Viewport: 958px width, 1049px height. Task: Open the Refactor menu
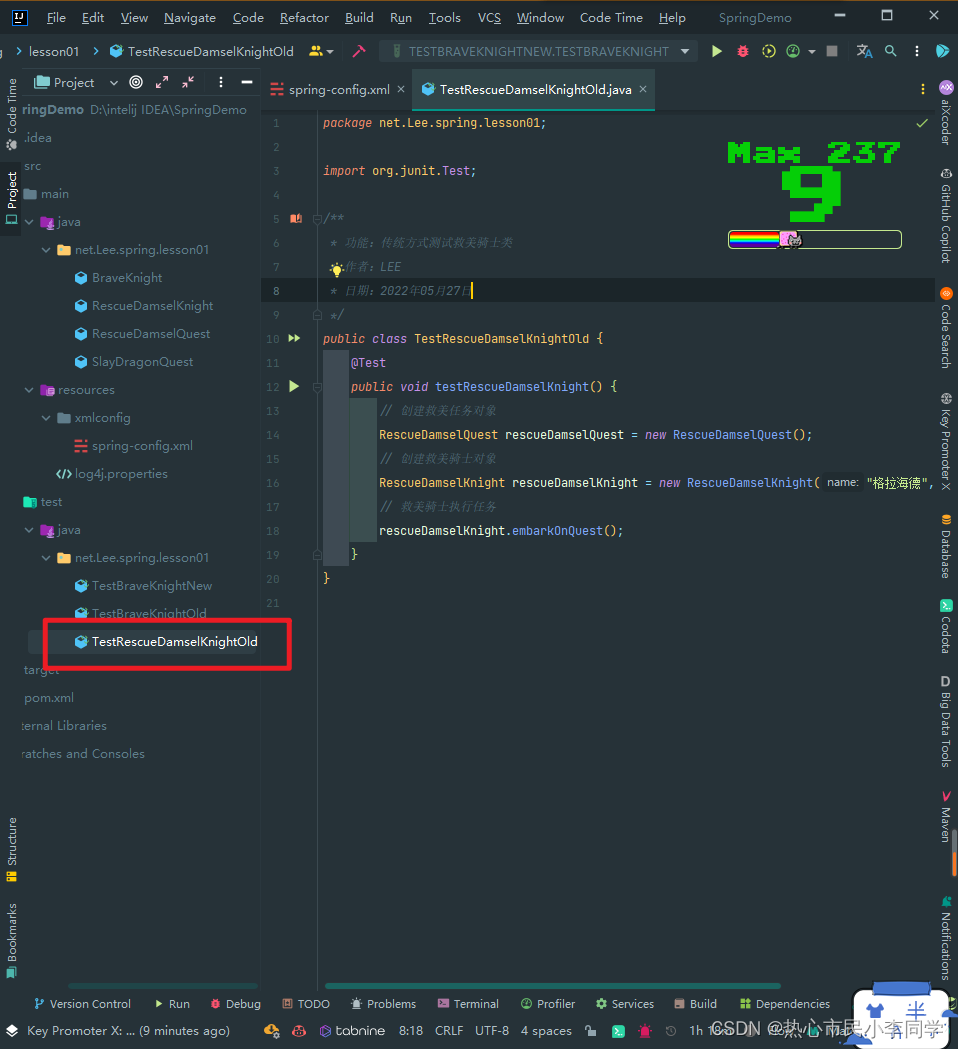(304, 17)
